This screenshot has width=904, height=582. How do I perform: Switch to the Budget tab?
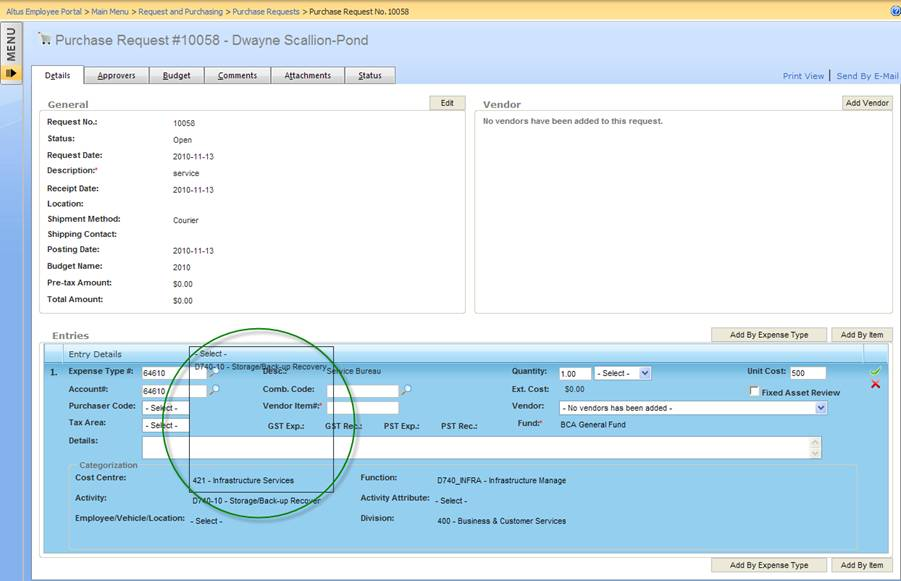tap(176, 76)
